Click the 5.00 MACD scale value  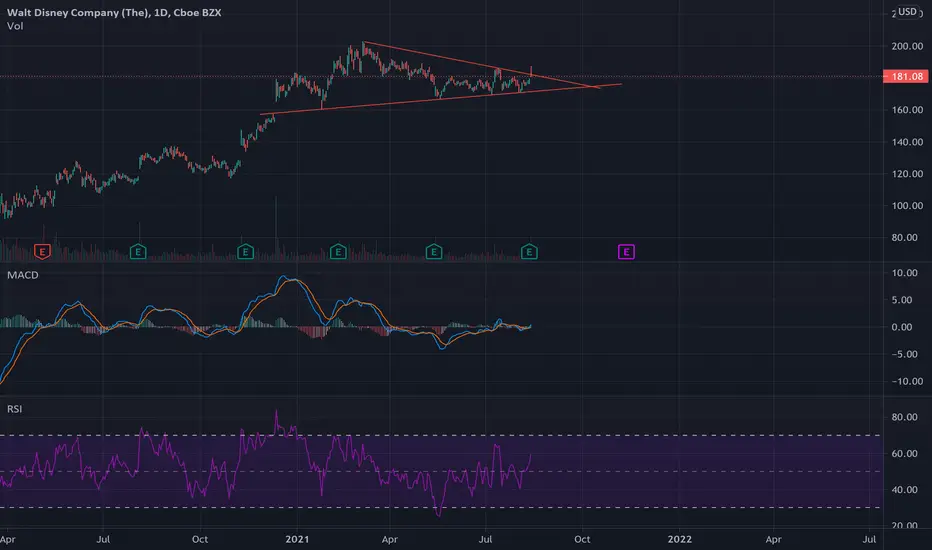click(x=902, y=300)
